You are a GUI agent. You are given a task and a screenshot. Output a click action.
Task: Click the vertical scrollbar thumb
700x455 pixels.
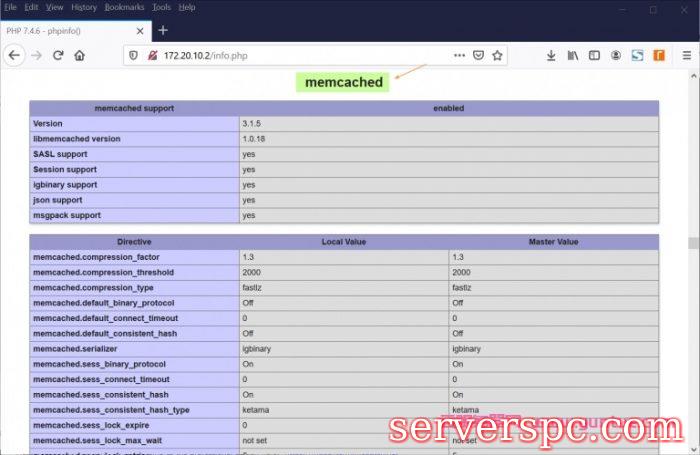pos(693,243)
